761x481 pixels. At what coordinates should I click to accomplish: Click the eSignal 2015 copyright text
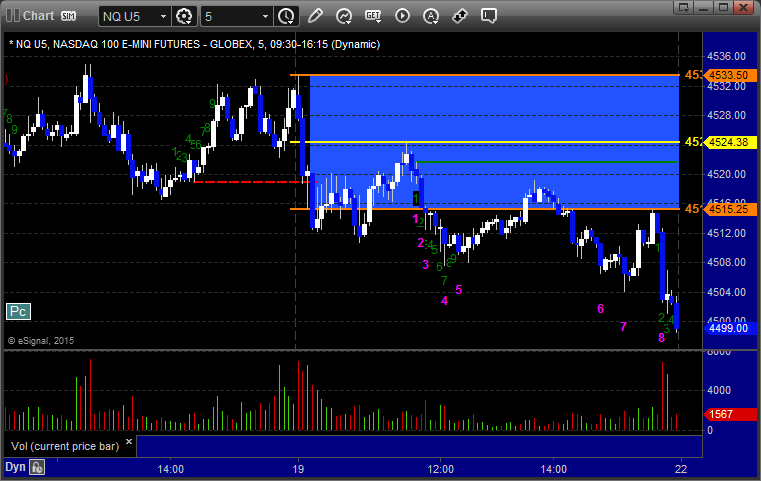pos(41,341)
